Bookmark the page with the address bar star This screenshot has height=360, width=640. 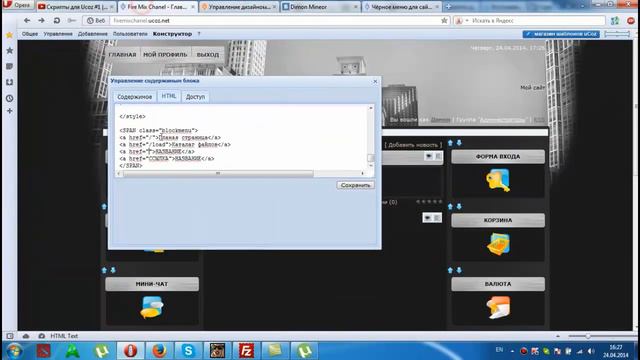pos(444,20)
